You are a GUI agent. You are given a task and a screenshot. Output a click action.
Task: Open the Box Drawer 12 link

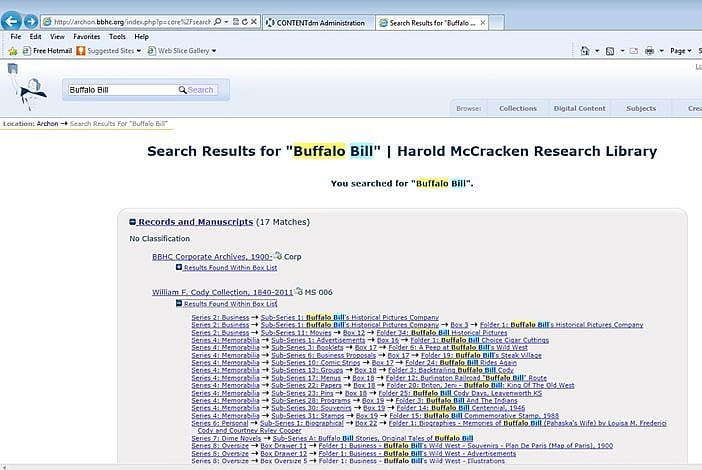click(284, 453)
